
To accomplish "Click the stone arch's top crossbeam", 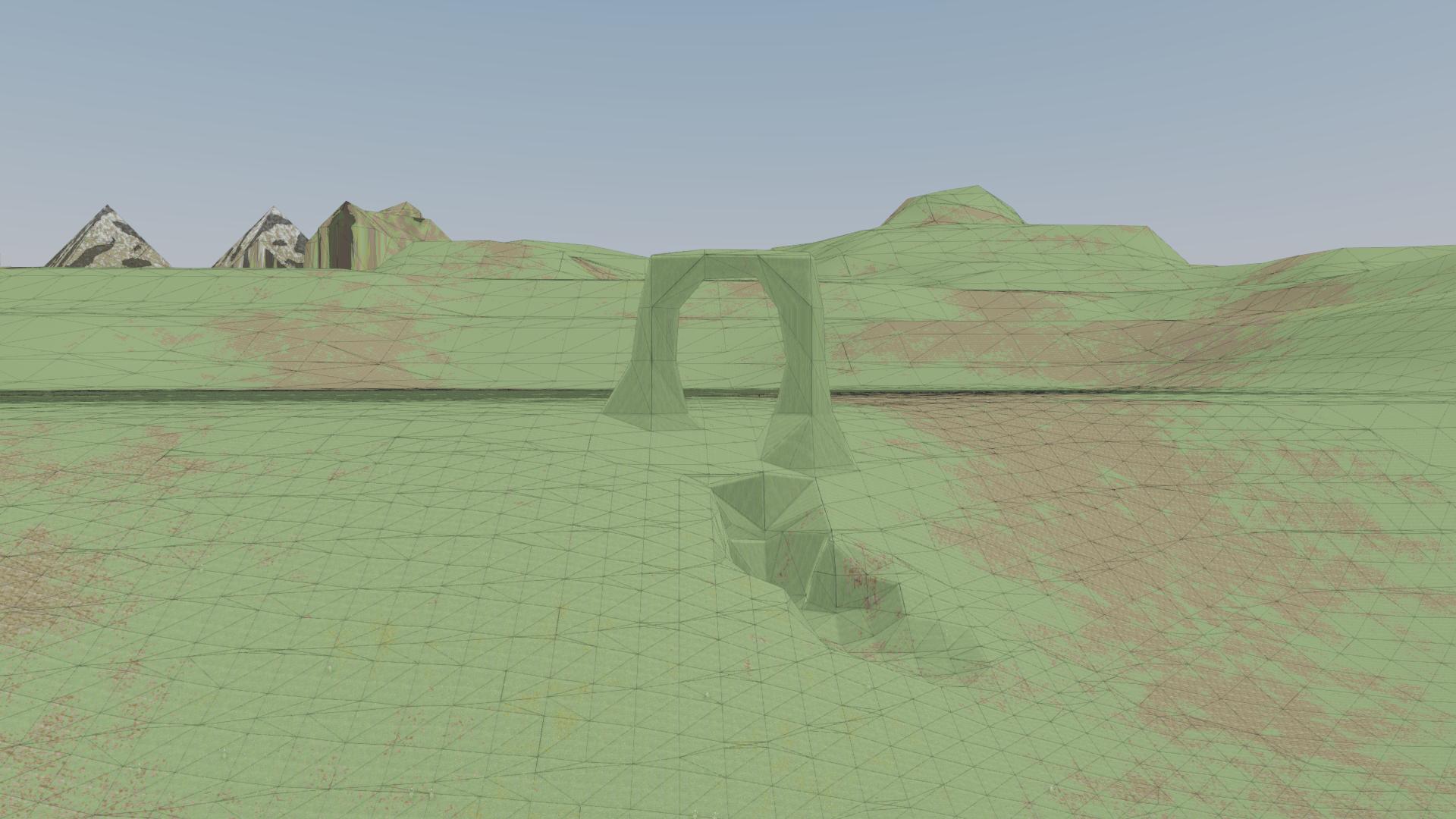I will pos(732,265).
